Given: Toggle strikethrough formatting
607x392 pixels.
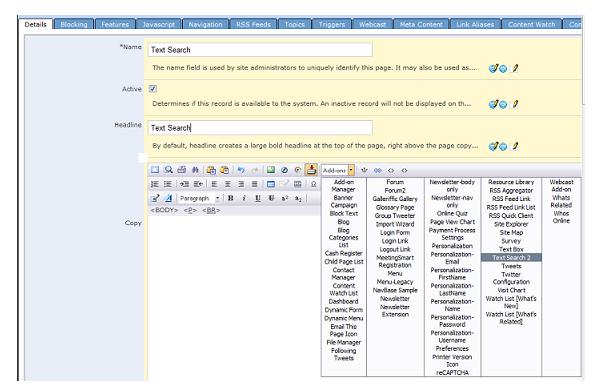Looking at the screenshot, I should tap(271, 198).
